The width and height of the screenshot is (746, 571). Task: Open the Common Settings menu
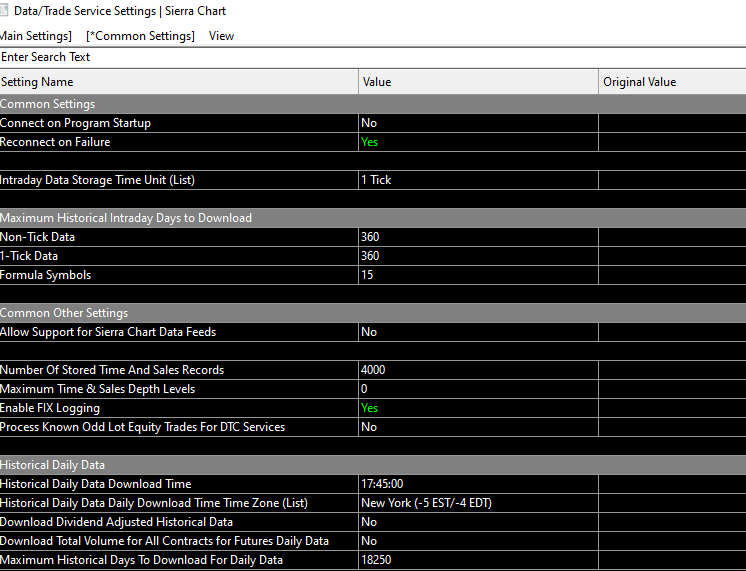(x=140, y=36)
